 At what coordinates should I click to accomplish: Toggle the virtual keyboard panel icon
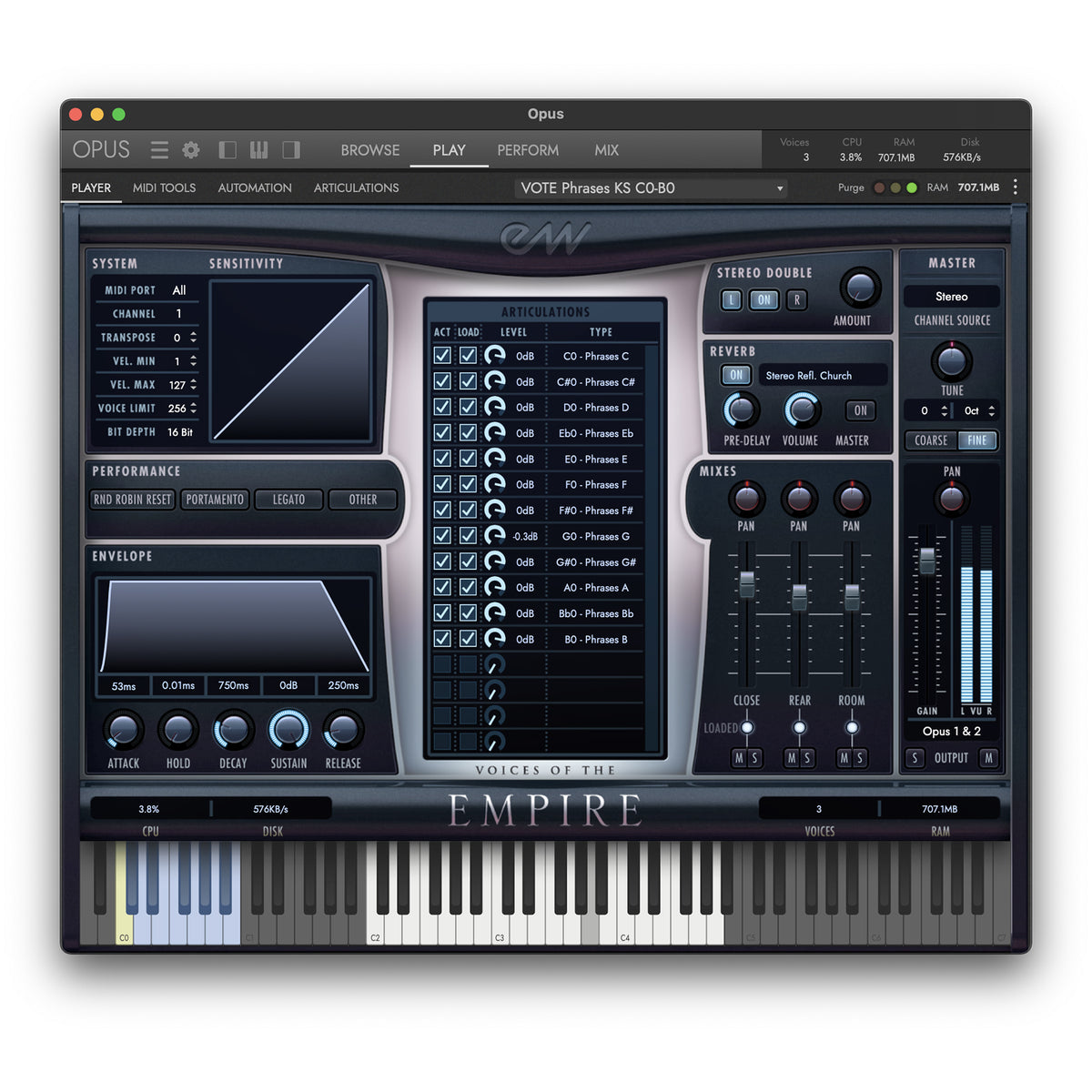(259, 150)
